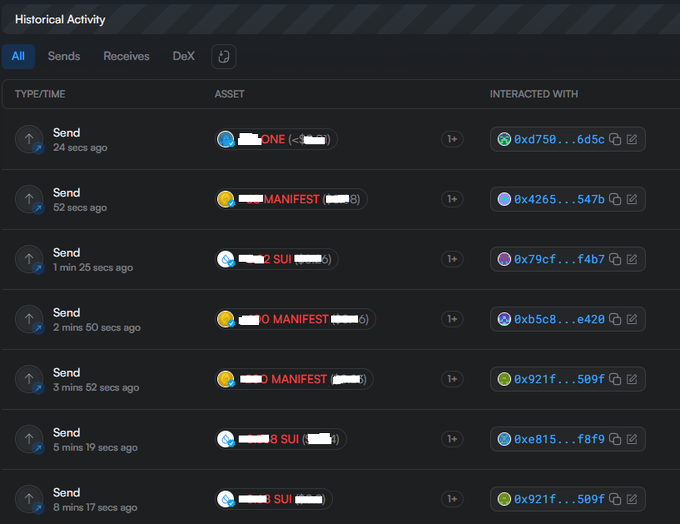The width and height of the screenshot is (680, 524).
Task: Edit label for address 0xb5c8...e420
Action: (x=632, y=319)
